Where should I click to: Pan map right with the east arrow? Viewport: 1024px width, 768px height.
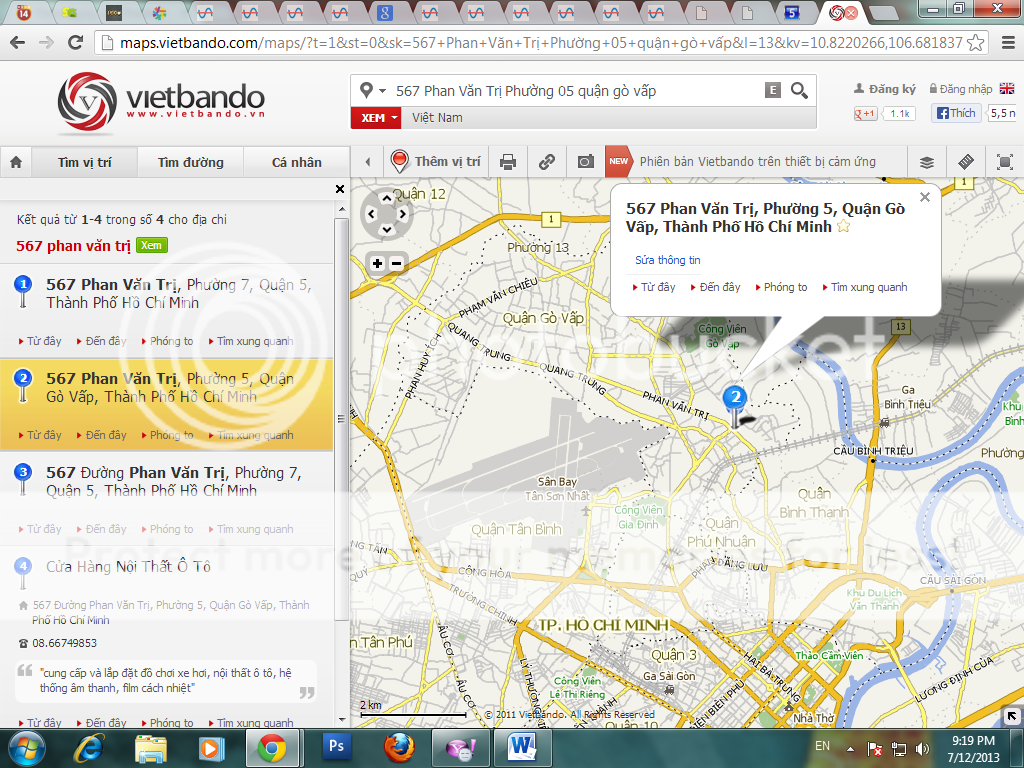tap(402, 214)
